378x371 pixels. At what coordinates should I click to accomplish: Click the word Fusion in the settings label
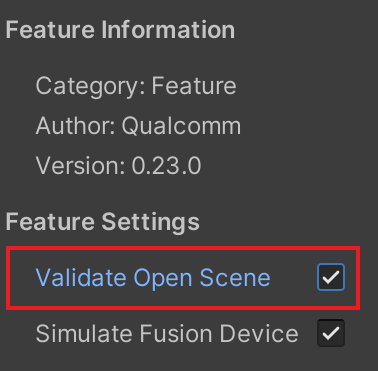(175, 333)
